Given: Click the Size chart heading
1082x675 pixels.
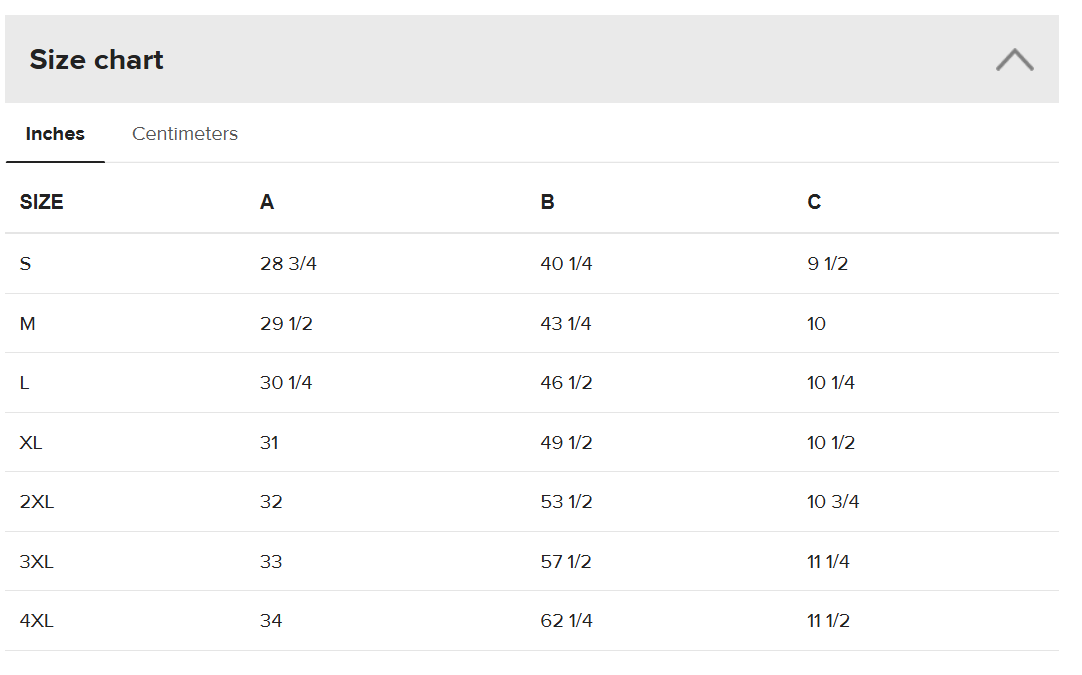Looking at the screenshot, I should pyautogui.click(x=97, y=60).
